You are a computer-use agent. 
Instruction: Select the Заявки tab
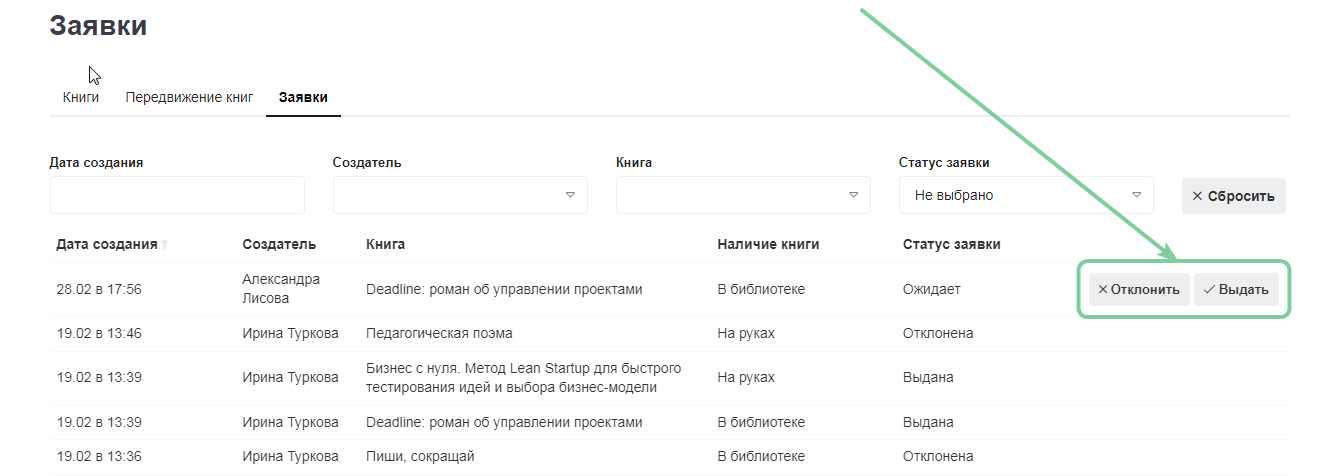[303, 97]
